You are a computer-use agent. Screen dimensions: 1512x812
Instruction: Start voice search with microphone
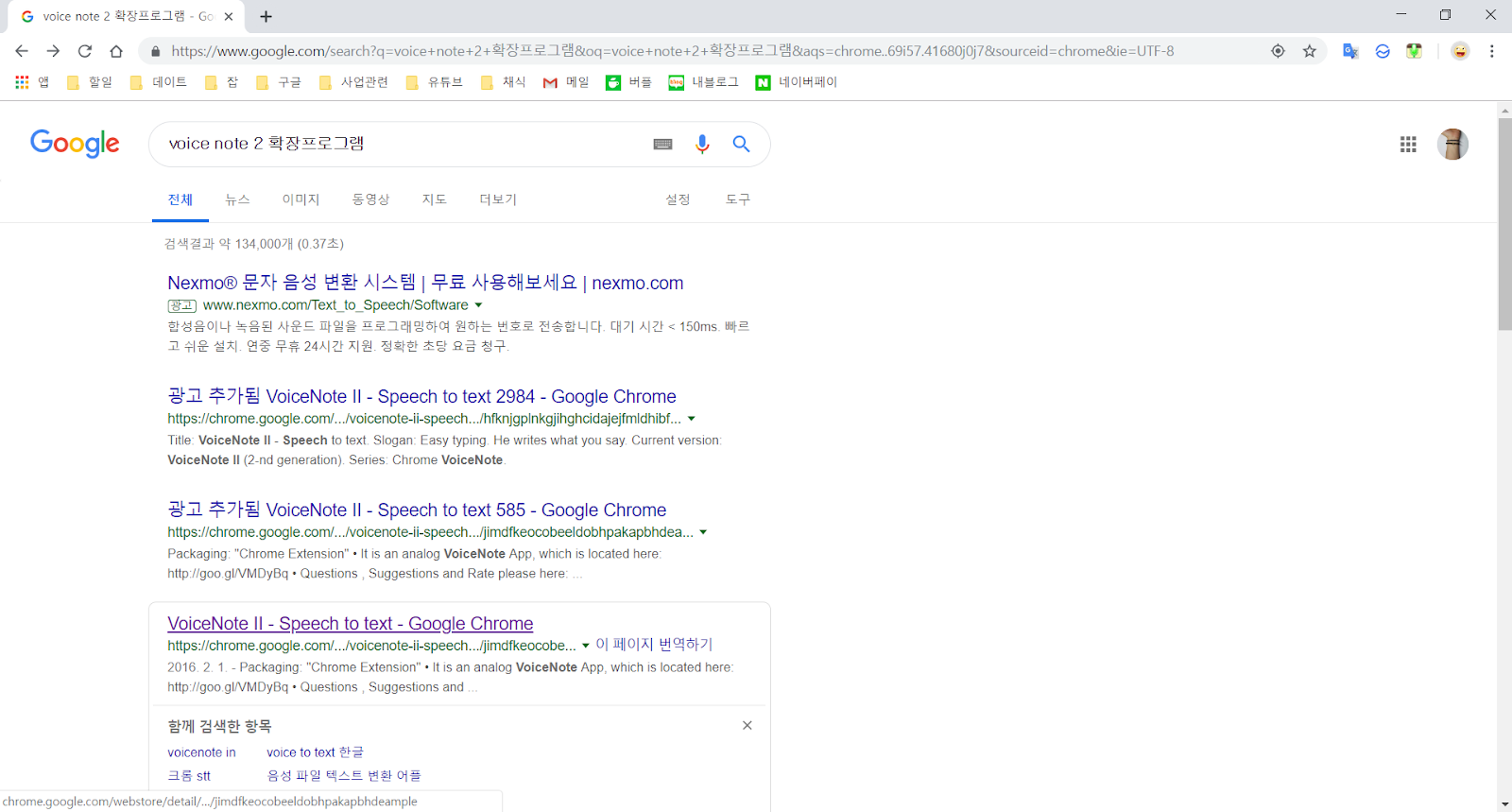click(x=702, y=144)
